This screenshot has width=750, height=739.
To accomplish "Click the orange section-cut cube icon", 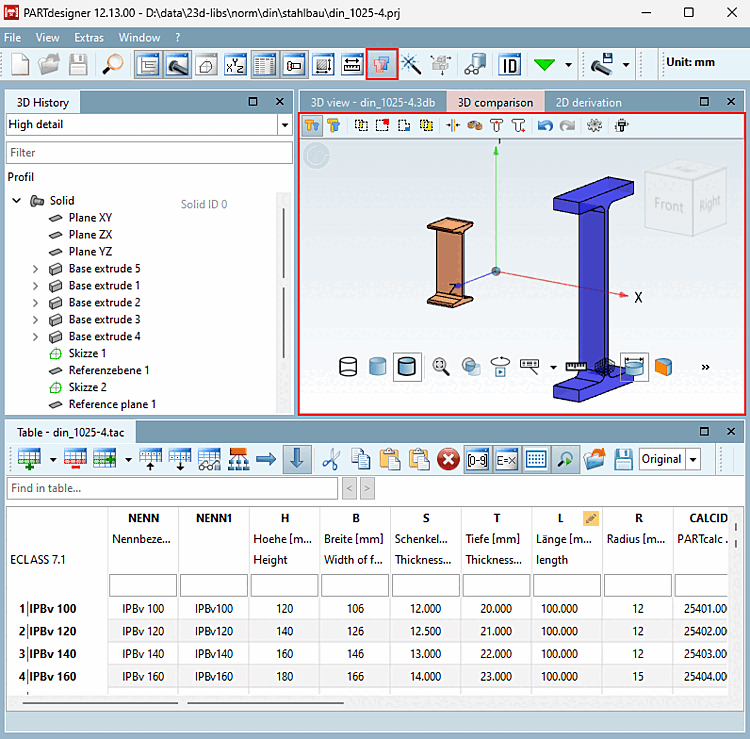I will coord(663,367).
